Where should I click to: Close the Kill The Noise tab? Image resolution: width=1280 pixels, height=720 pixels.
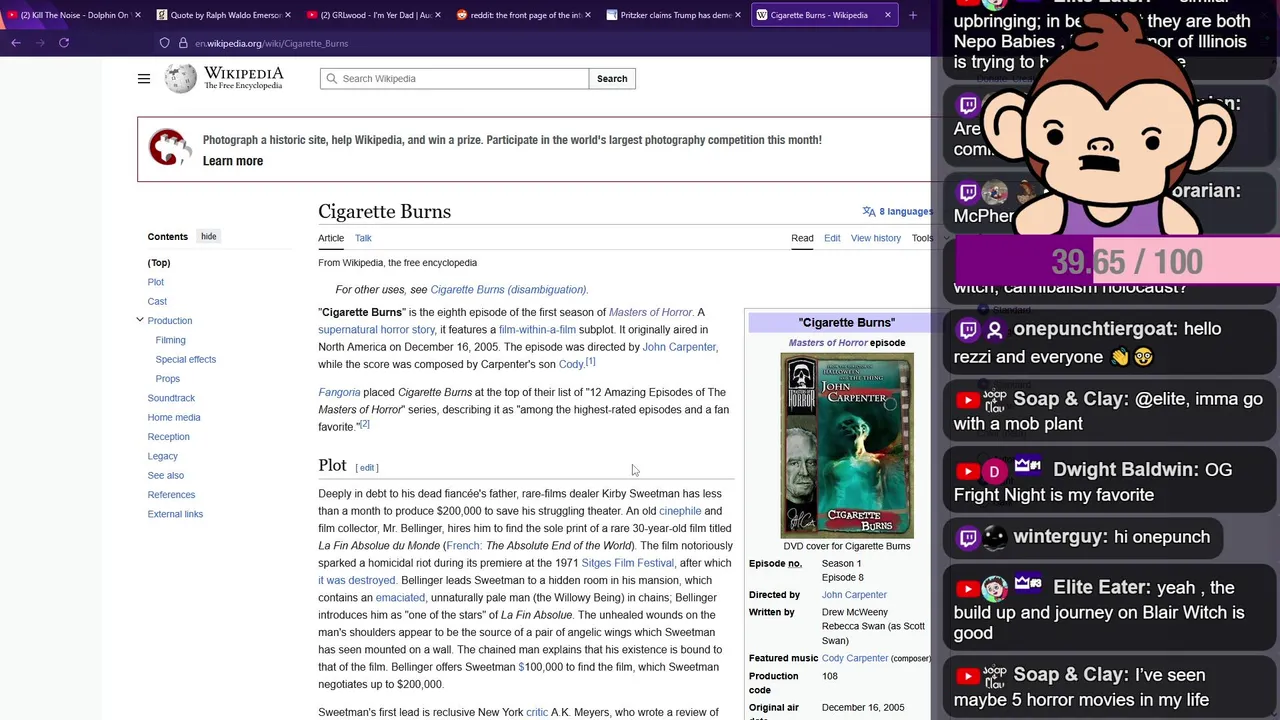click(137, 15)
